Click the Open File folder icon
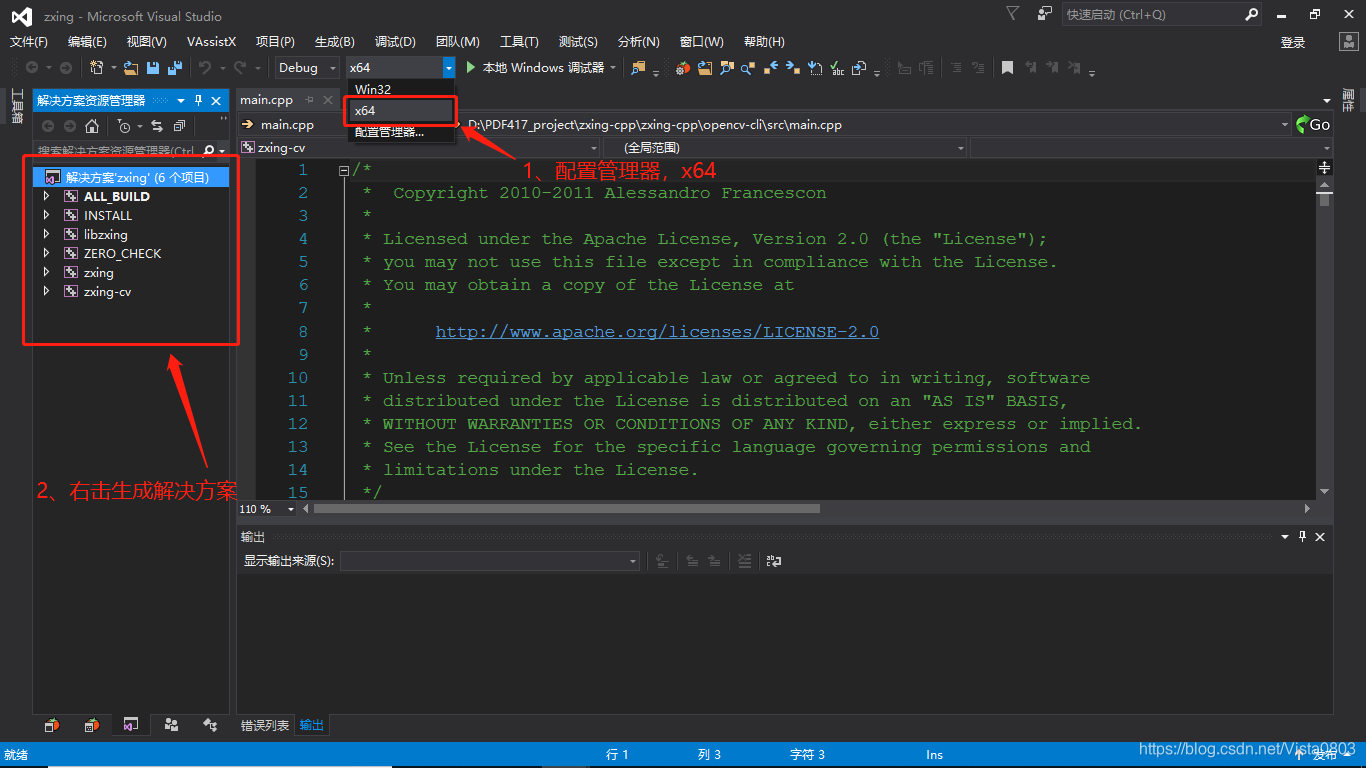1366x768 pixels. pyautogui.click(x=130, y=68)
